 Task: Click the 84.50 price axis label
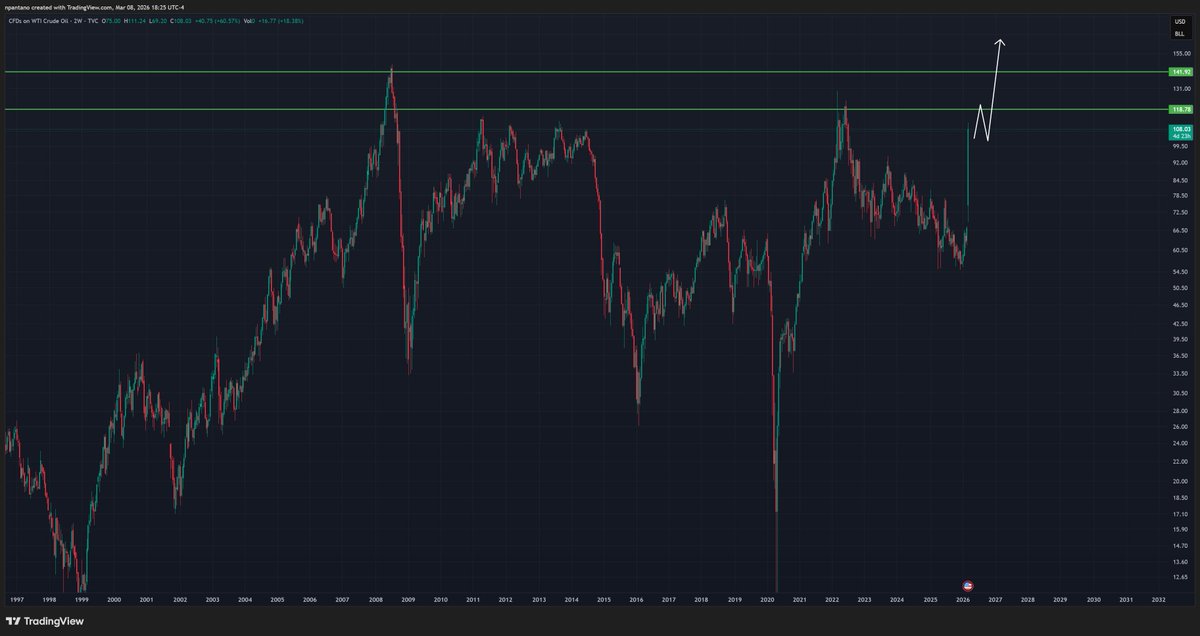pos(1181,180)
